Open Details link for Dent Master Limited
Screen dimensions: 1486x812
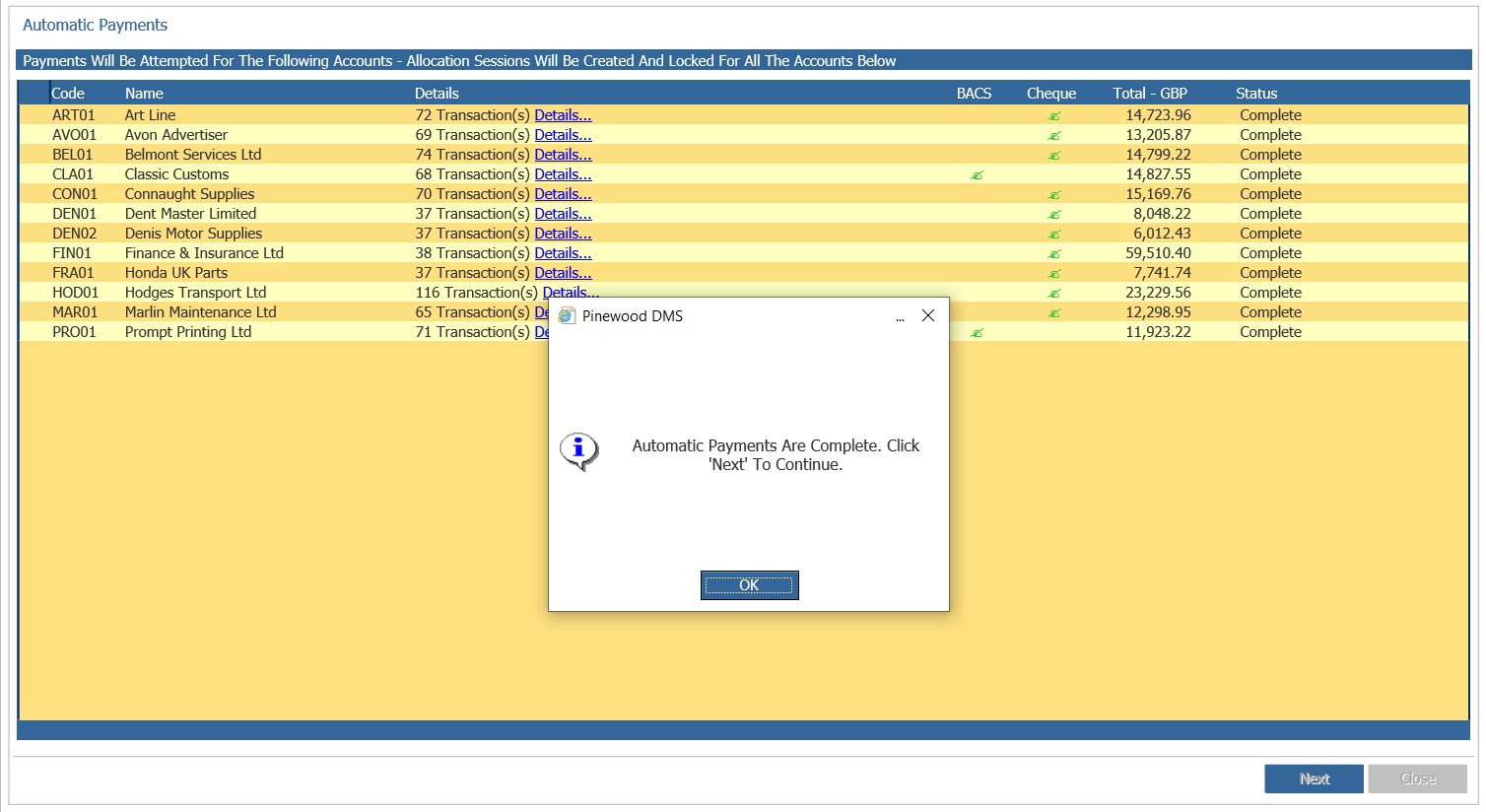[x=563, y=214]
